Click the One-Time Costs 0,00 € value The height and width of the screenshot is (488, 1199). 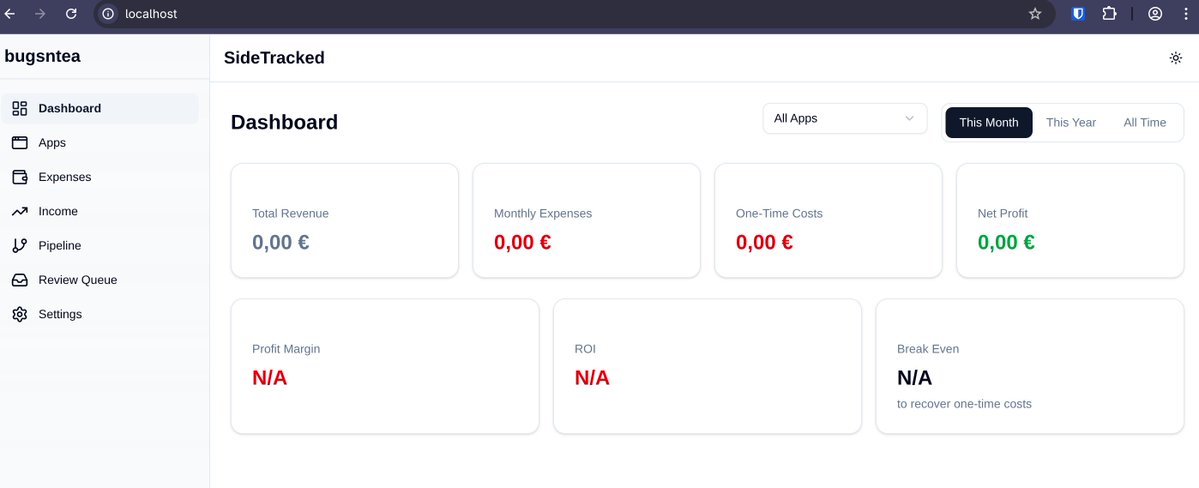[x=764, y=242]
